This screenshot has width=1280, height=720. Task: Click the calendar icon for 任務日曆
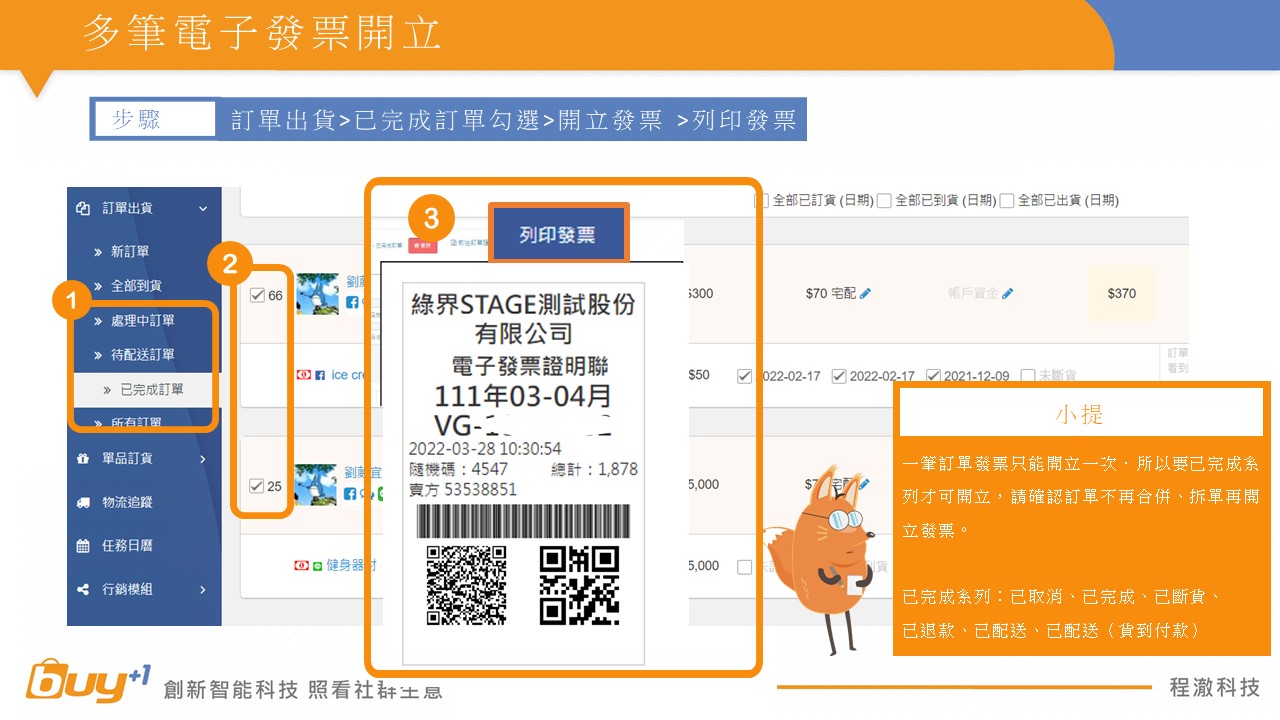coord(83,546)
